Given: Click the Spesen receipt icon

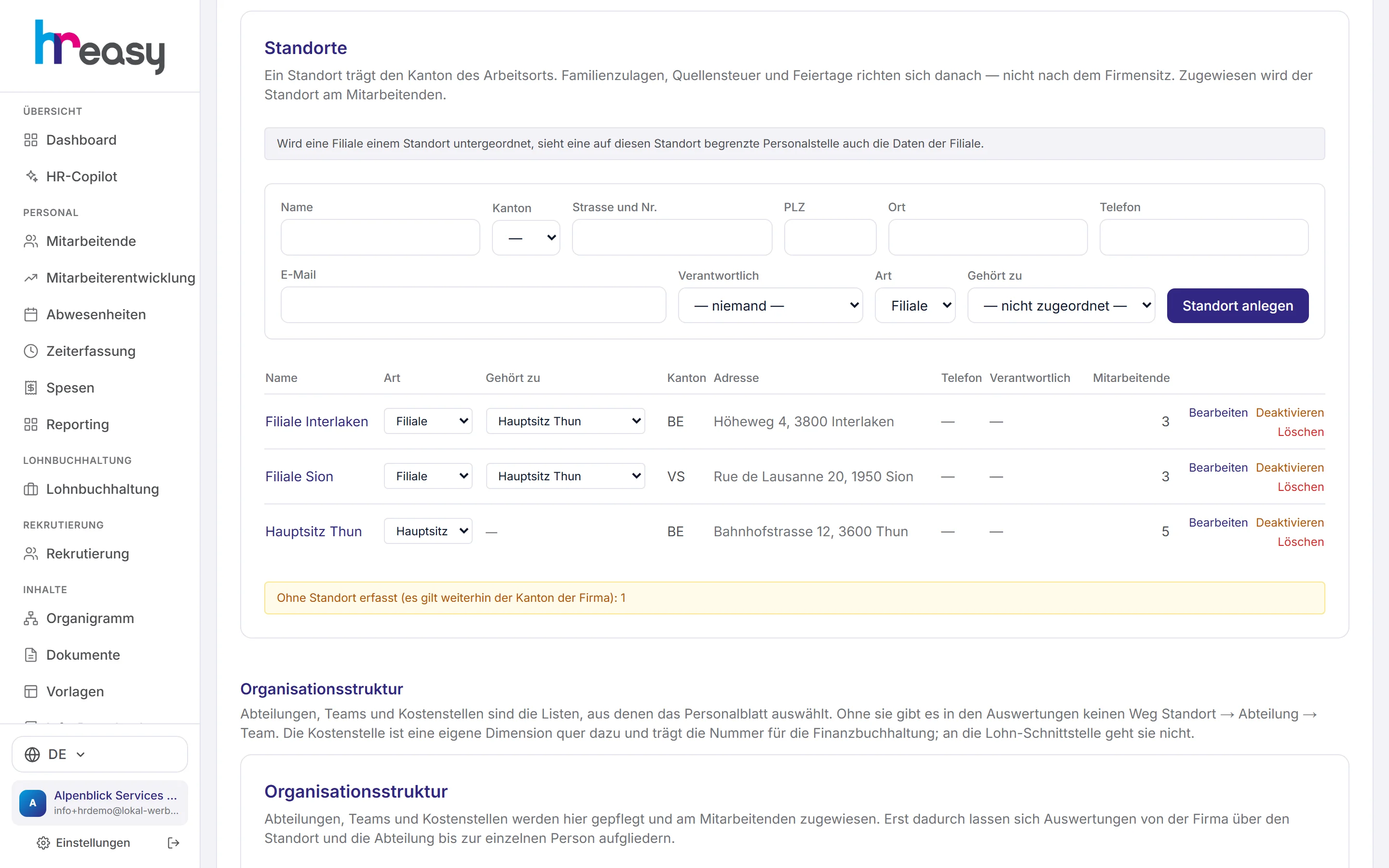Looking at the screenshot, I should point(31,388).
